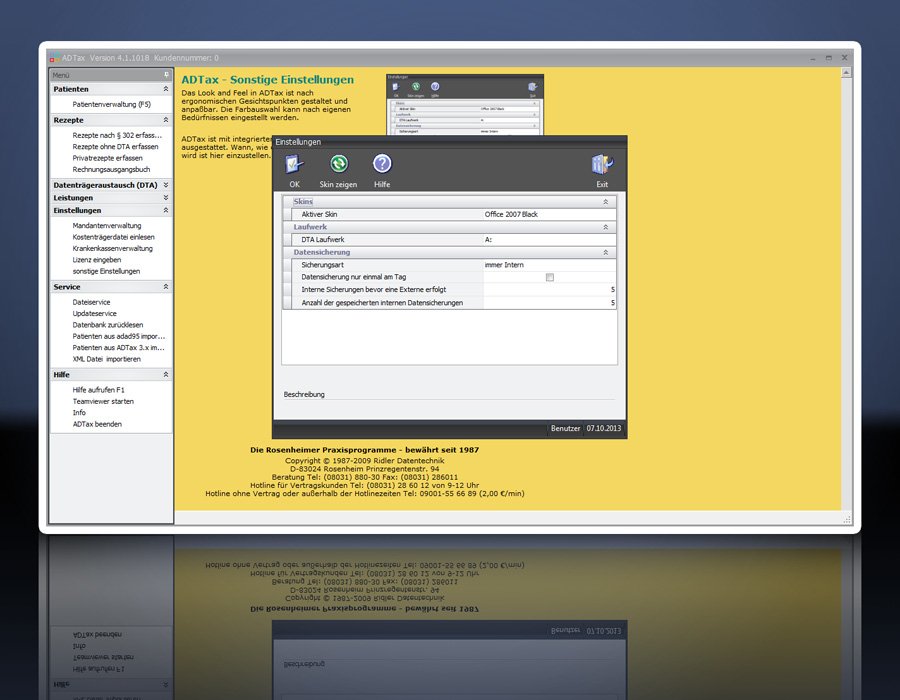The width and height of the screenshot is (900, 700).
Task: Select Hilfe aufrufen F1
Action: point(98,390)
